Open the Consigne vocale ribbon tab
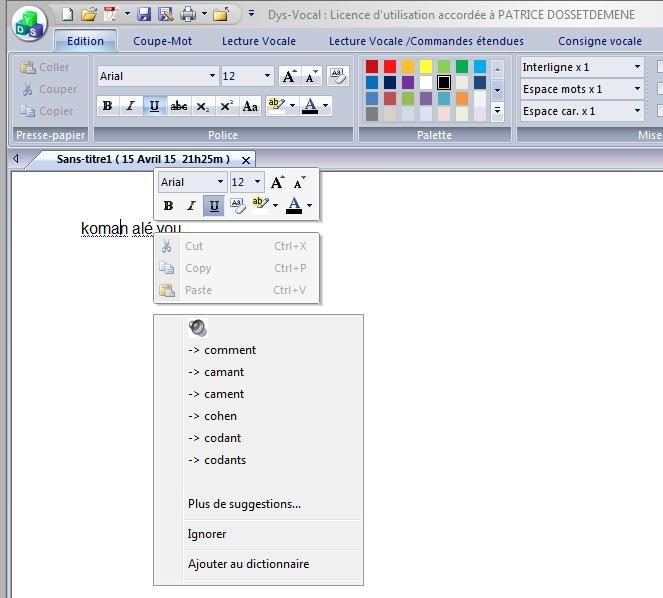The height and width of the screenshot is (598, 663). 600,41
